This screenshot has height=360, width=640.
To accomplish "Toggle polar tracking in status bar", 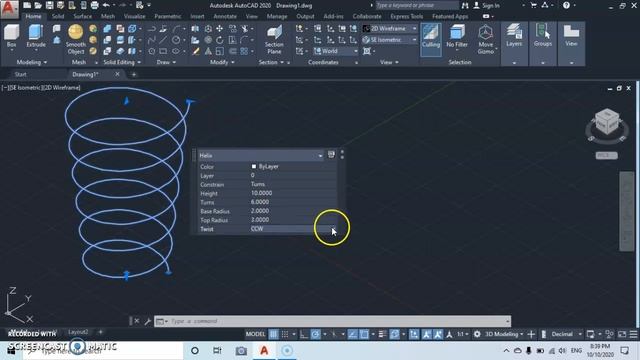I will pyautogui.click(x=316, y=334).
